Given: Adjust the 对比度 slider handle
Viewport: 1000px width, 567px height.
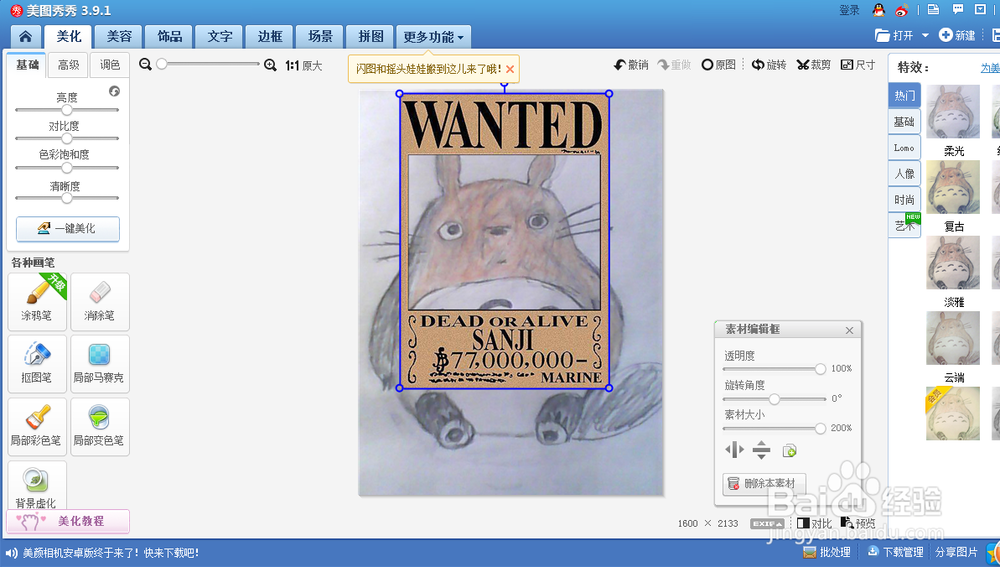Looking at the screenshot, I should point(66,138).
